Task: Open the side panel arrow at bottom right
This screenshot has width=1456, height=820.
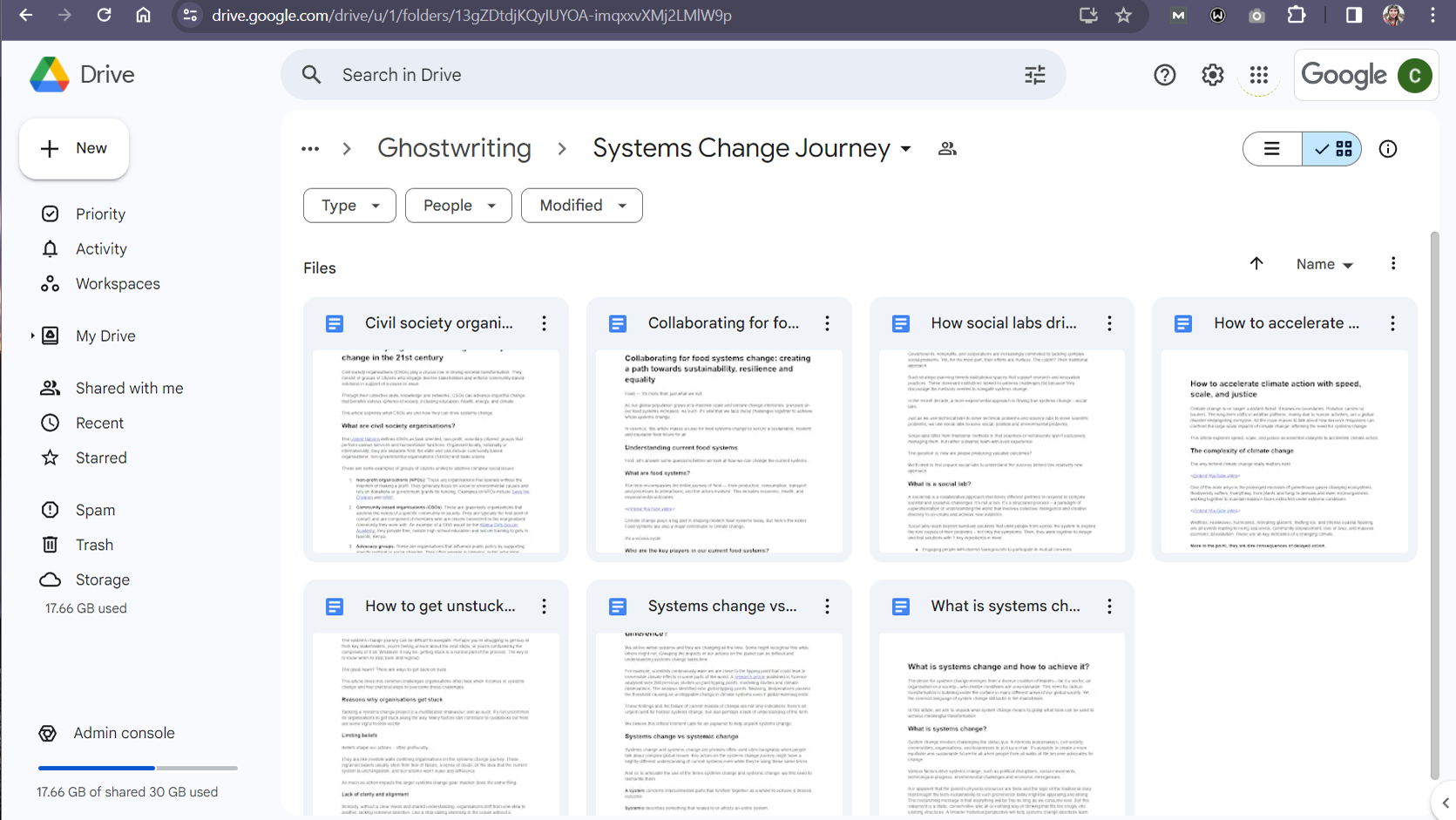Action: pos(1445,803)
